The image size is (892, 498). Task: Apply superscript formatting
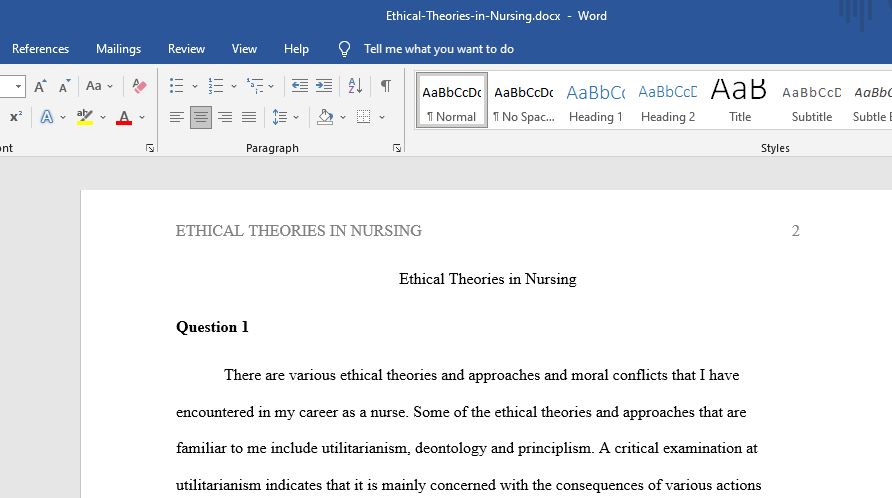point(16,117)
